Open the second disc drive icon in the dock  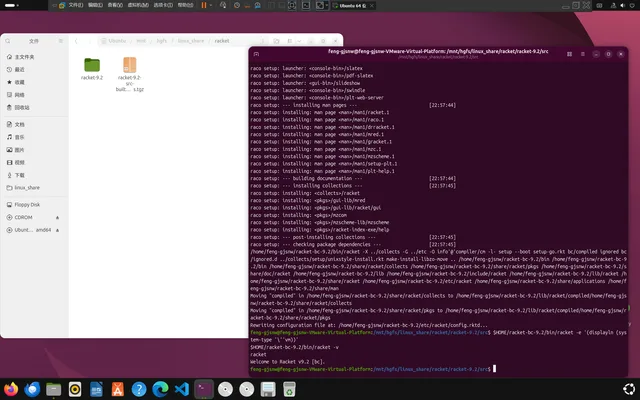[247, 389]
